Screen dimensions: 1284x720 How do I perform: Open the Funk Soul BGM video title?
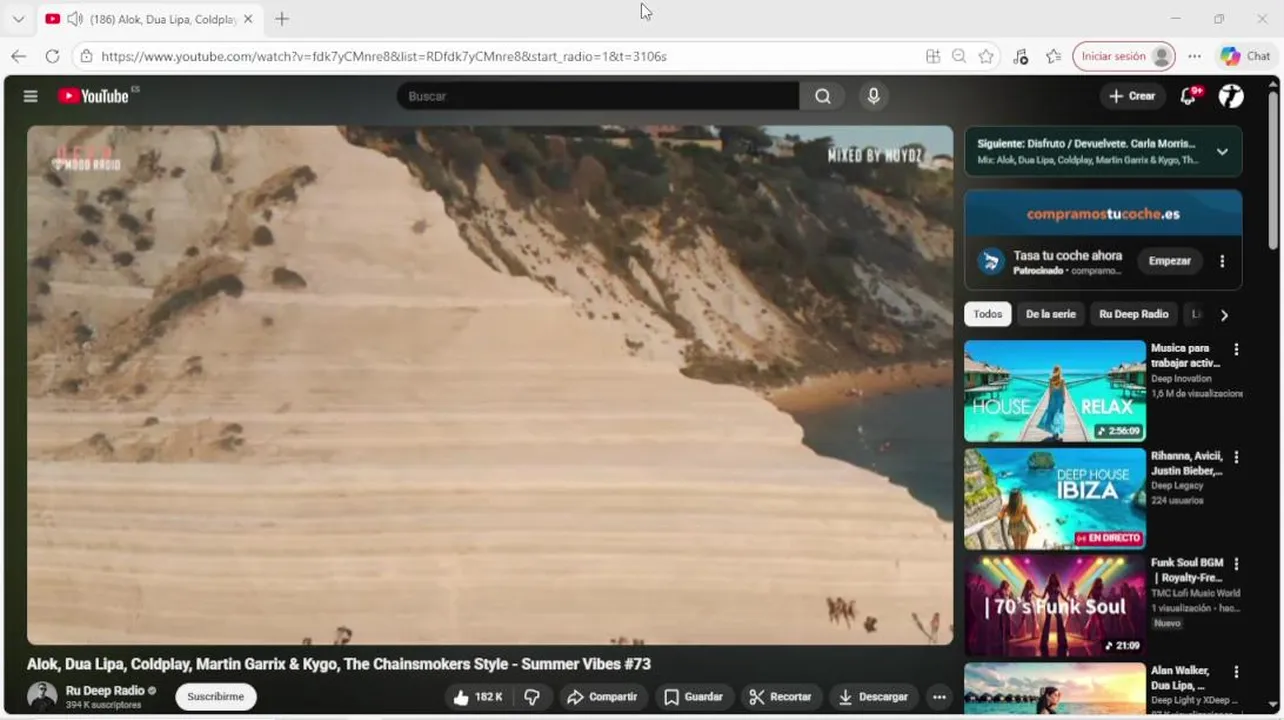point(1187,570)
